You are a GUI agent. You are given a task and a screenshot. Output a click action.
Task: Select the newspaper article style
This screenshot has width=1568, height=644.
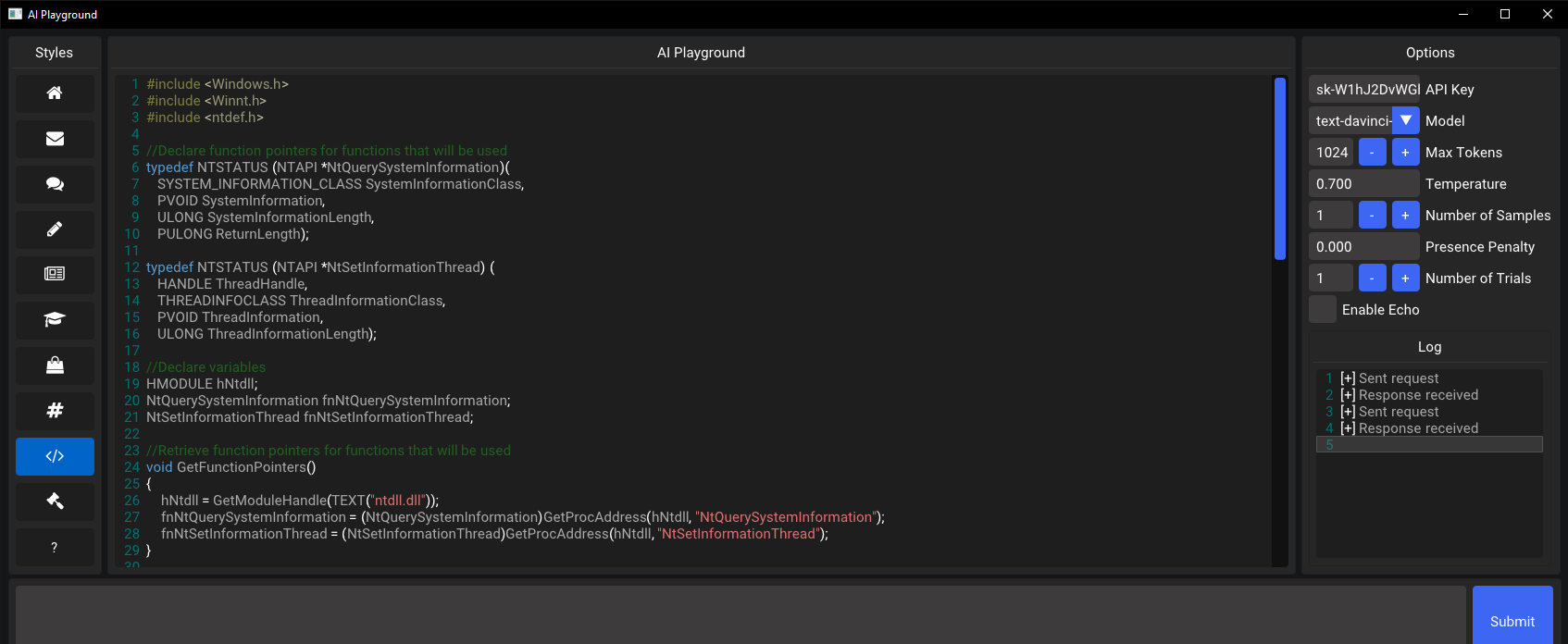[55, 275]
